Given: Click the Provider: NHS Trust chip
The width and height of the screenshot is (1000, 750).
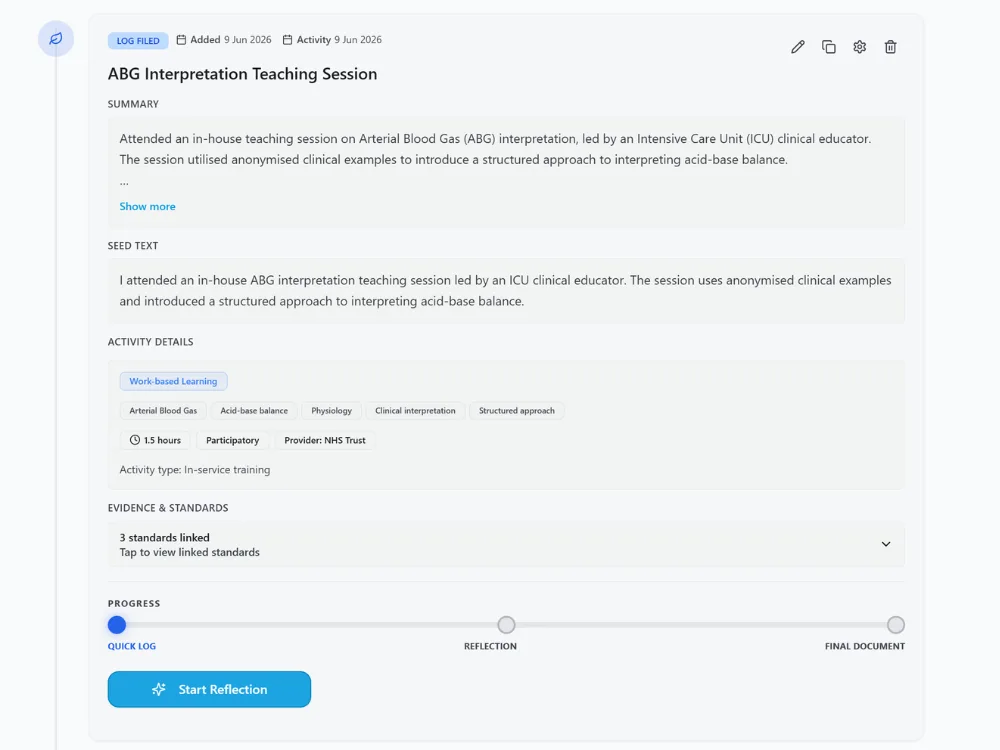Looking at the screenshot, I should pos(325,440).
